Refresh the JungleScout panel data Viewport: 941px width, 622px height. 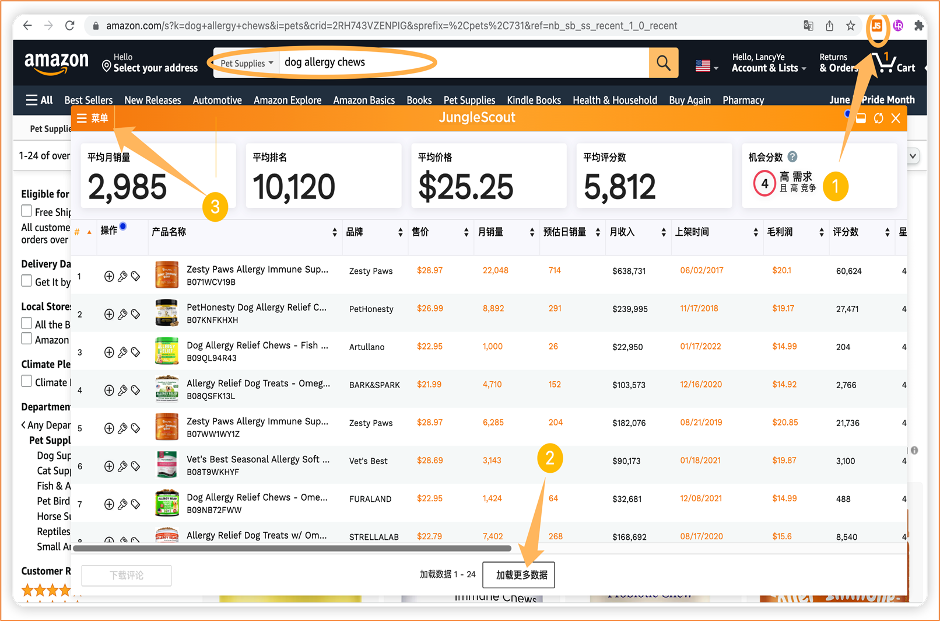click(879, 118)
